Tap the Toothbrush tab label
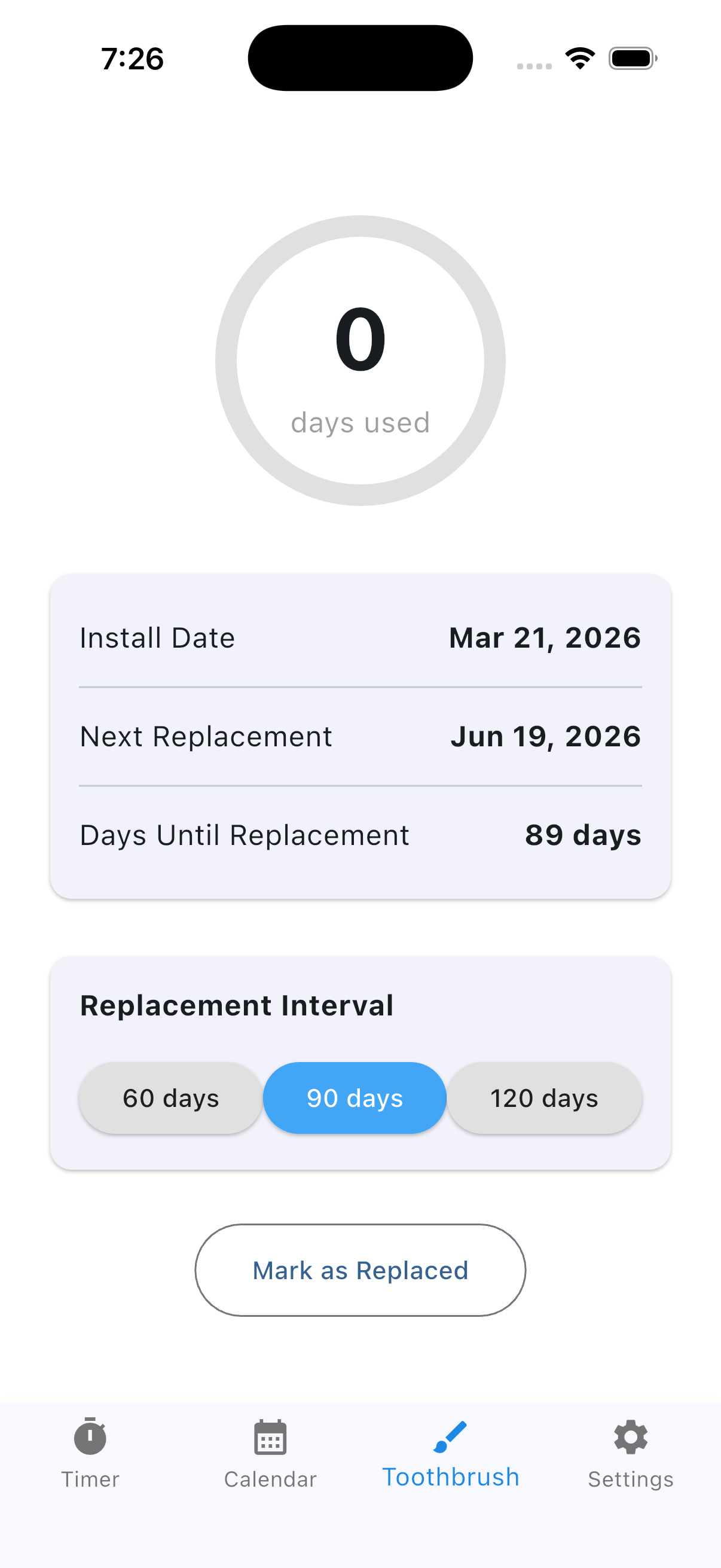Screen dimensions: 721x1568 pyautogui.click(x=450, y=1477)
